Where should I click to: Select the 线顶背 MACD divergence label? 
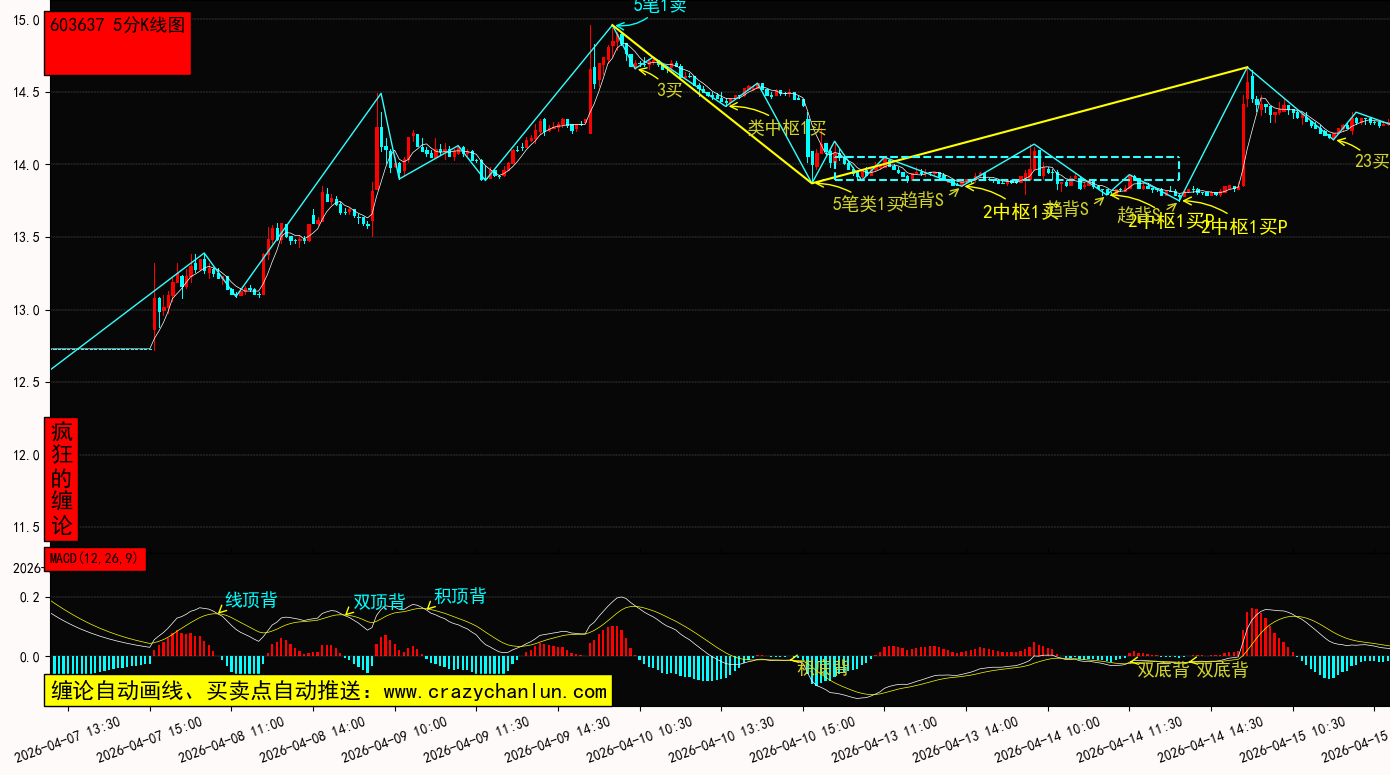coord(251,600)
